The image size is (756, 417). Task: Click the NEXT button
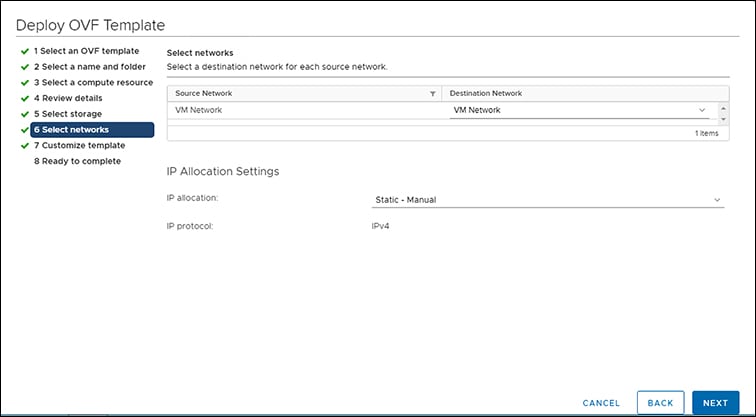coord(715,403)
